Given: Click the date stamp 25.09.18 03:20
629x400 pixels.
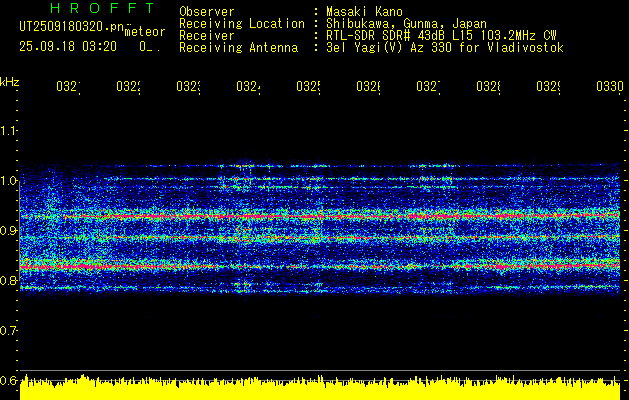Looking at the screenshot, I should pyautogui.click(x=68, y=46).
